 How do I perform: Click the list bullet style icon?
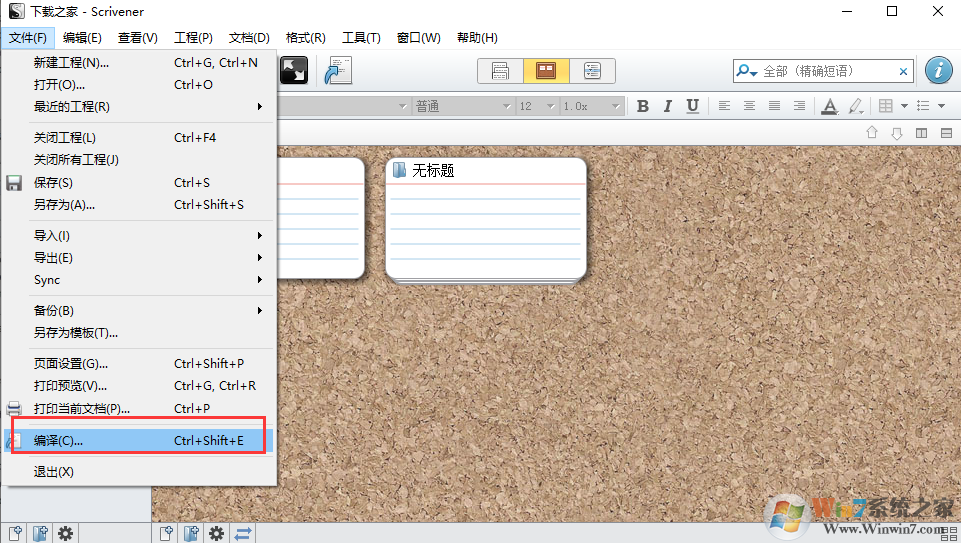pyautogui.click(x=923, y=106)
